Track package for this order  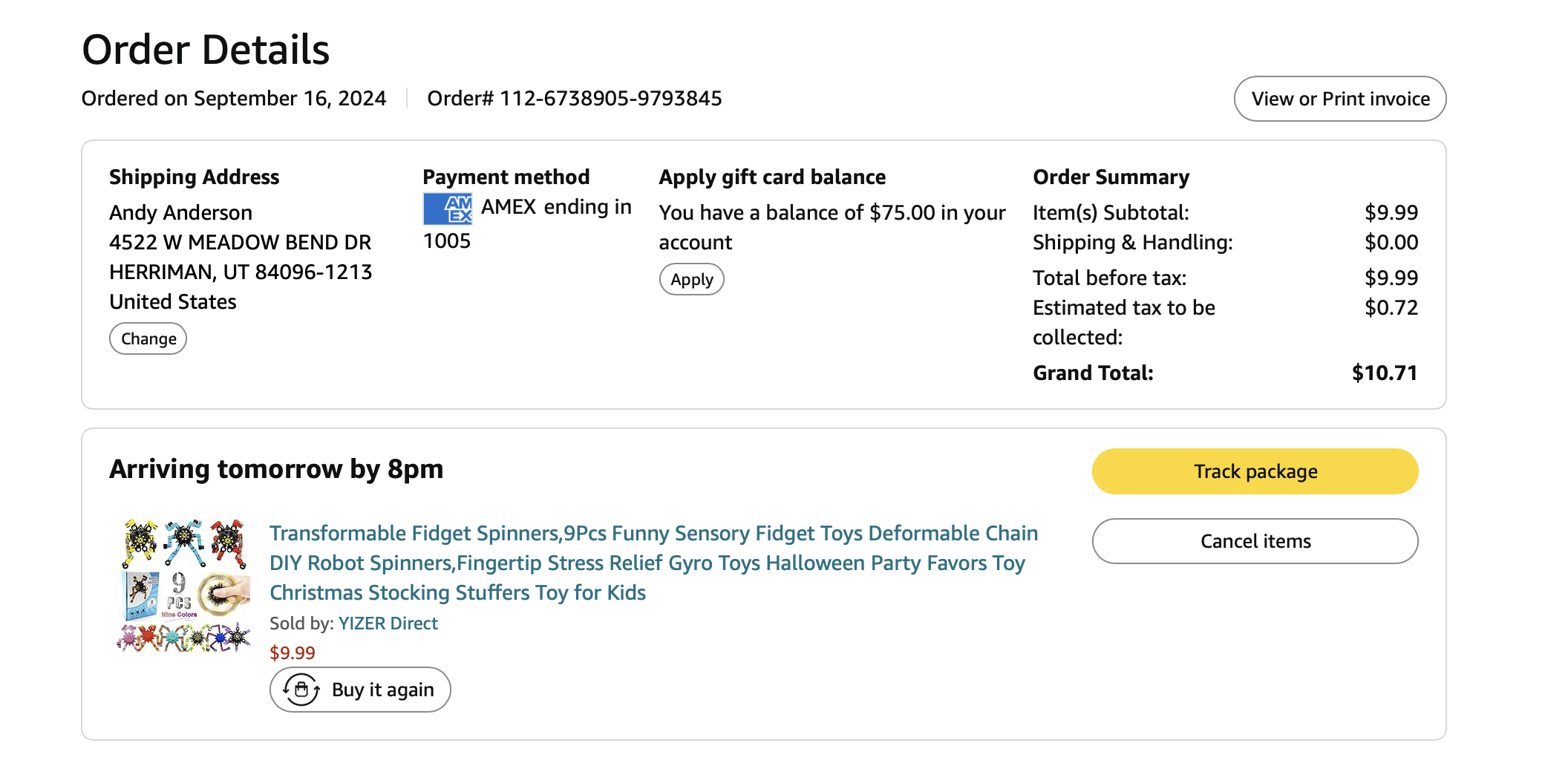(1255, 471)
